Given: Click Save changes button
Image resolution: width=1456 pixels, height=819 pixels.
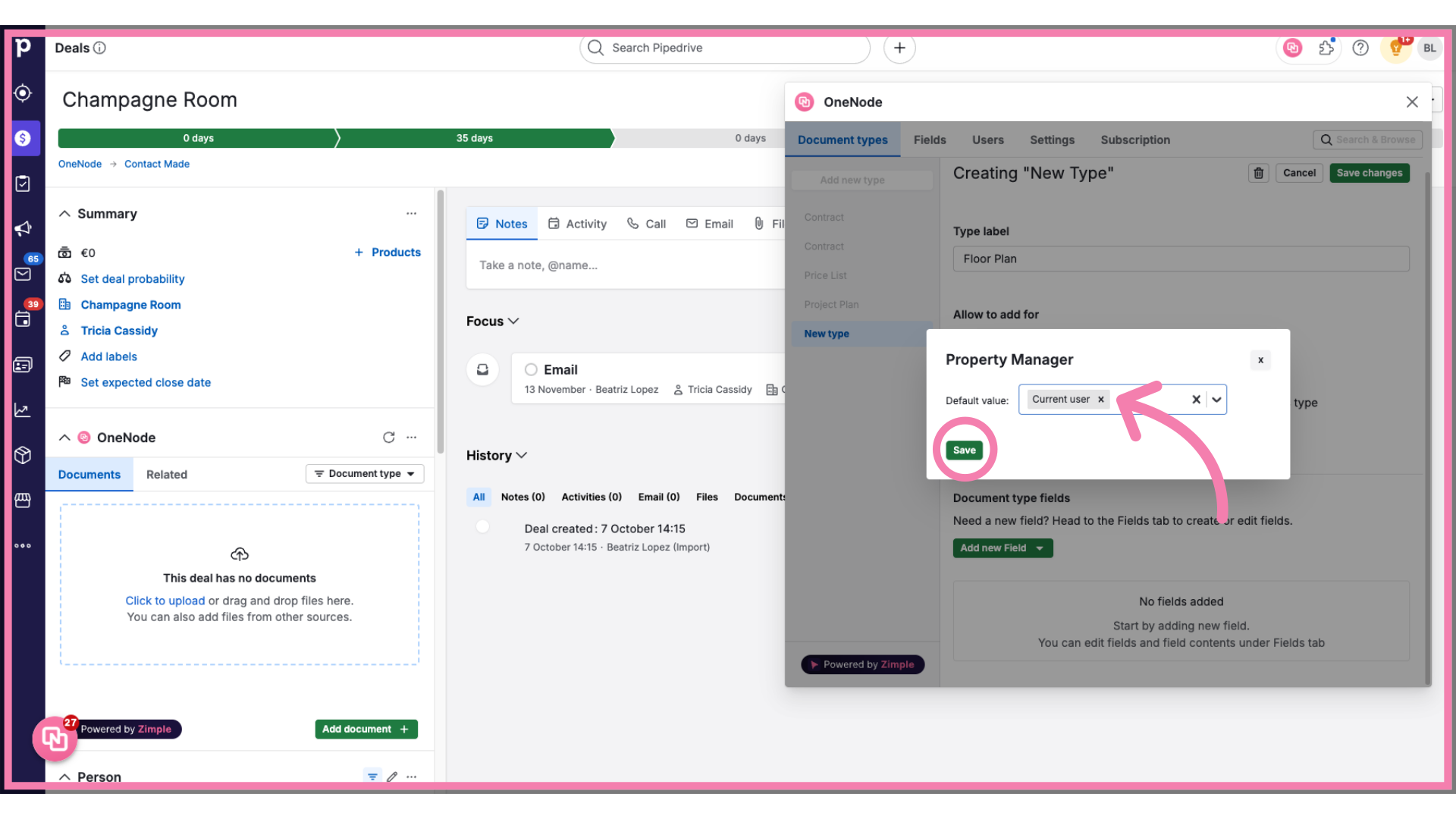Looking at the screenshot, I should (1370, 173).
